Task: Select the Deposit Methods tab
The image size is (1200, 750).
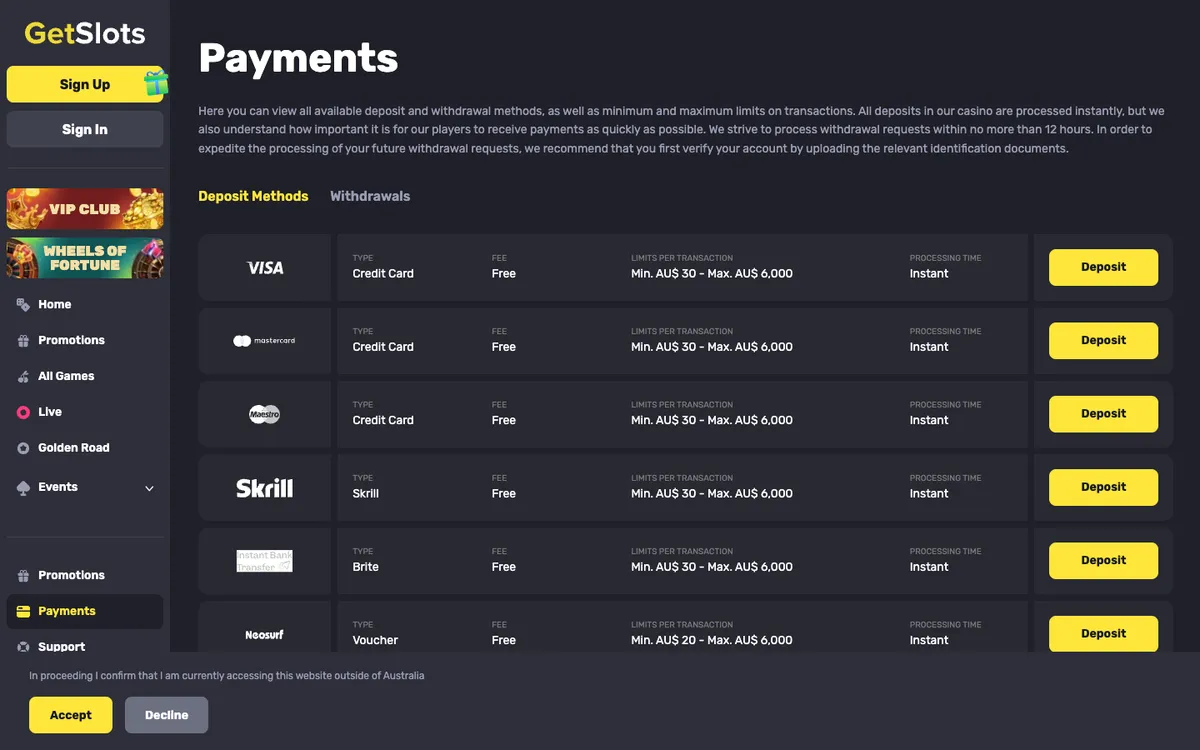Action: pos(253,196)
